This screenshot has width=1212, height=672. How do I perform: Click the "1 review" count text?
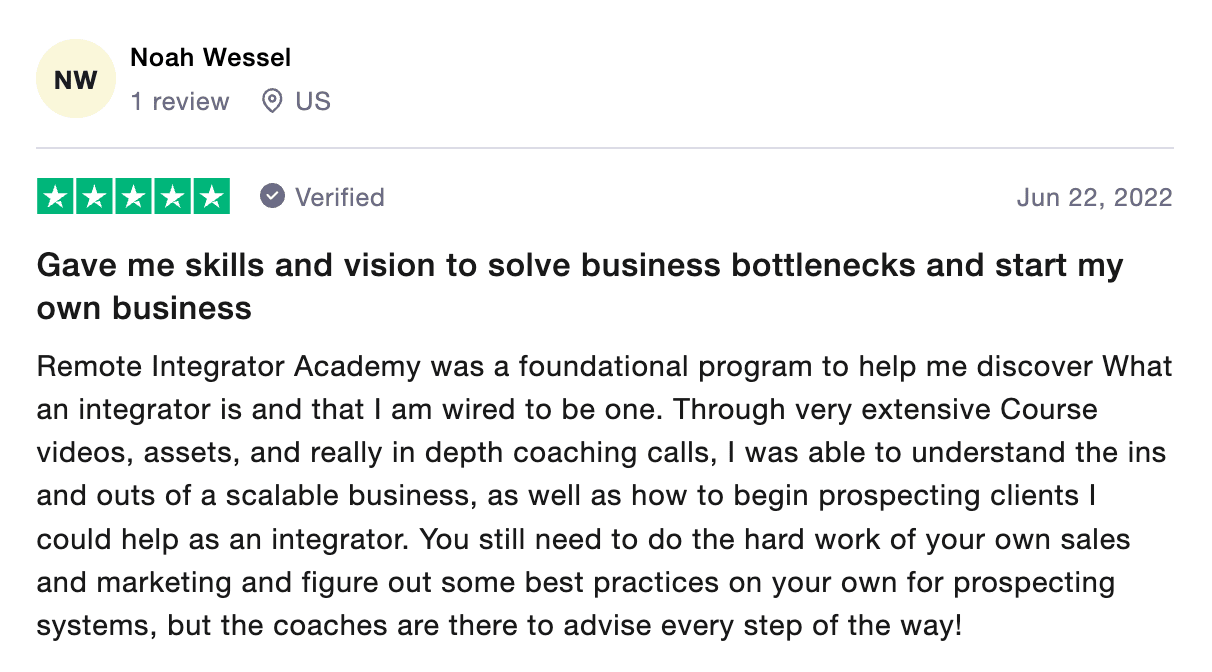(180, 101)
